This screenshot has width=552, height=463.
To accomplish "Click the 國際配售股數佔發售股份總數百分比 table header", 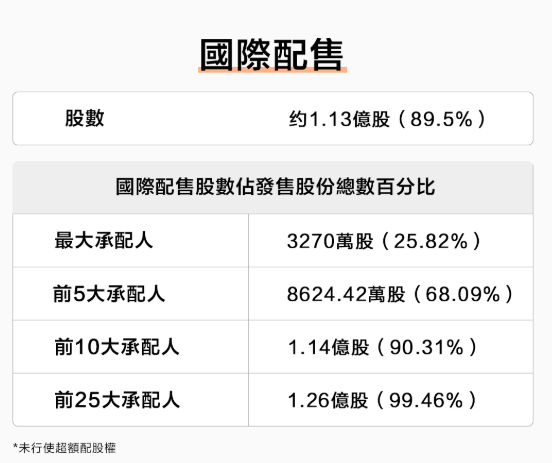I will pos(275,187).
